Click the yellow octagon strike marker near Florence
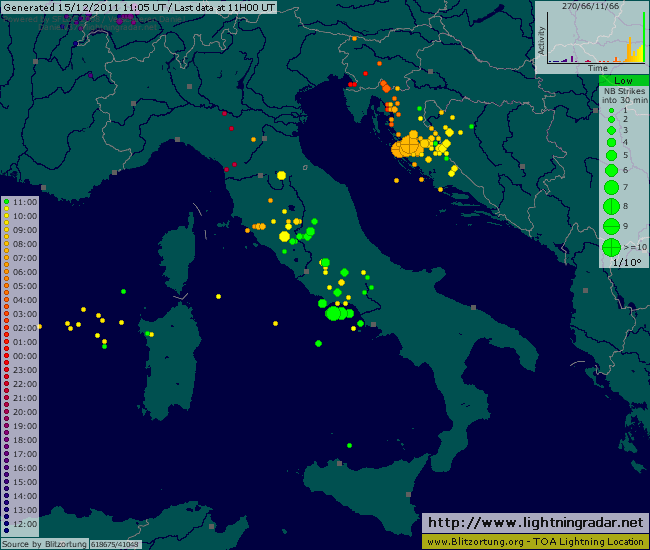The image size is (650, 550). click(281, 175)
